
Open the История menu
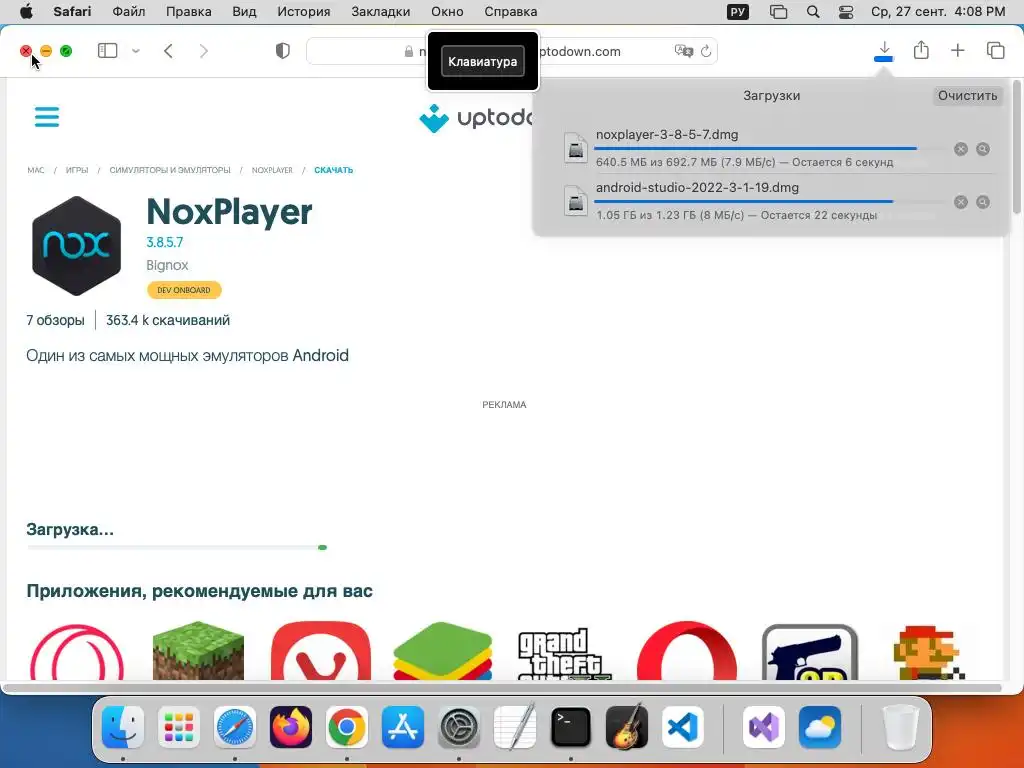click(304, 12)
